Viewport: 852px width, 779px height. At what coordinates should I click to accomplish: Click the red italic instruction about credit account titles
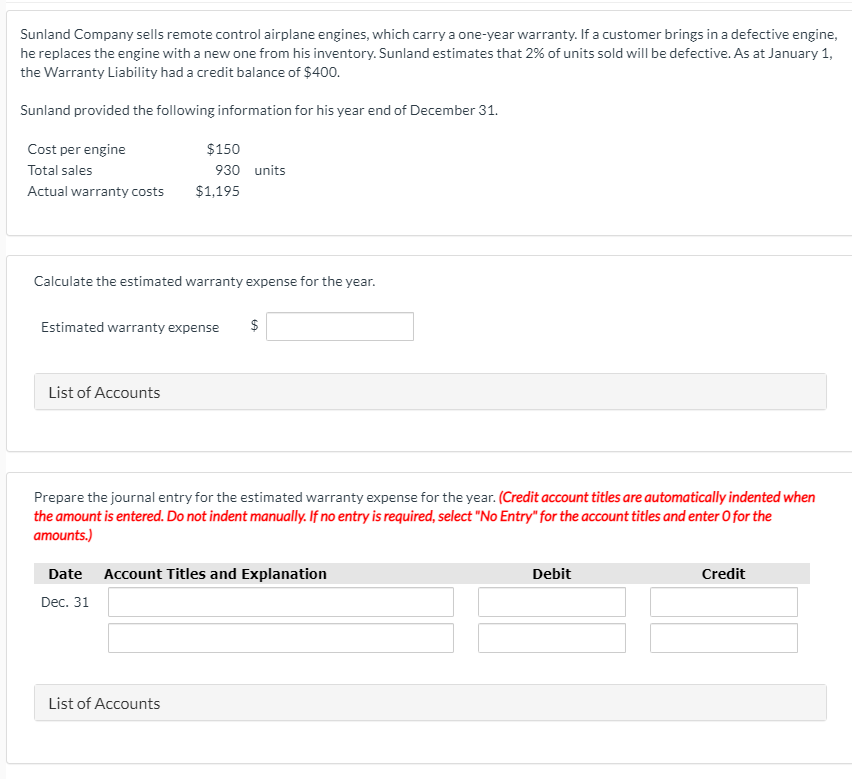pyautogui.click(x=424, y=516)
